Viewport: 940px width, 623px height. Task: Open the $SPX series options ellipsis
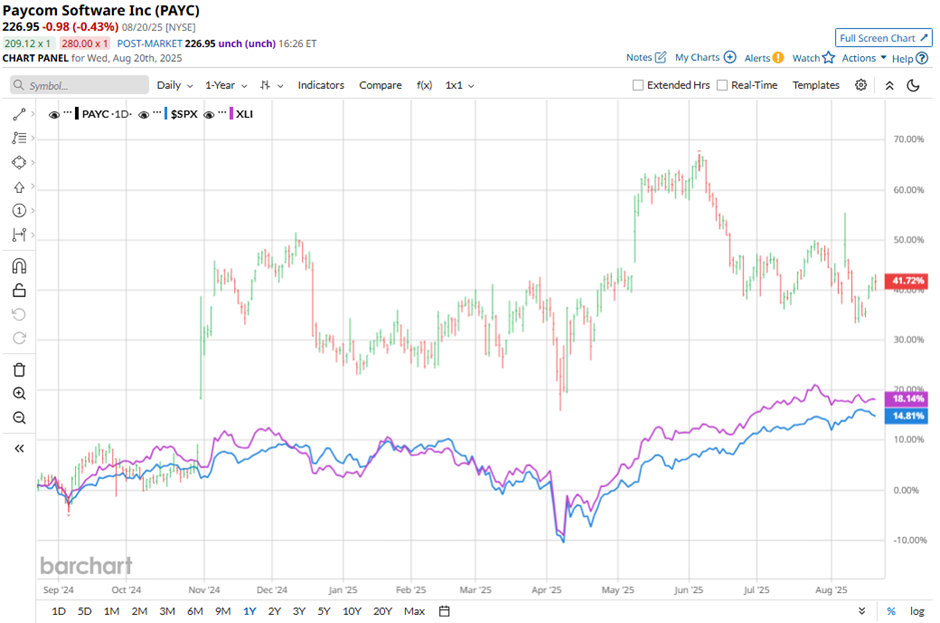click(x=157, y=112)
